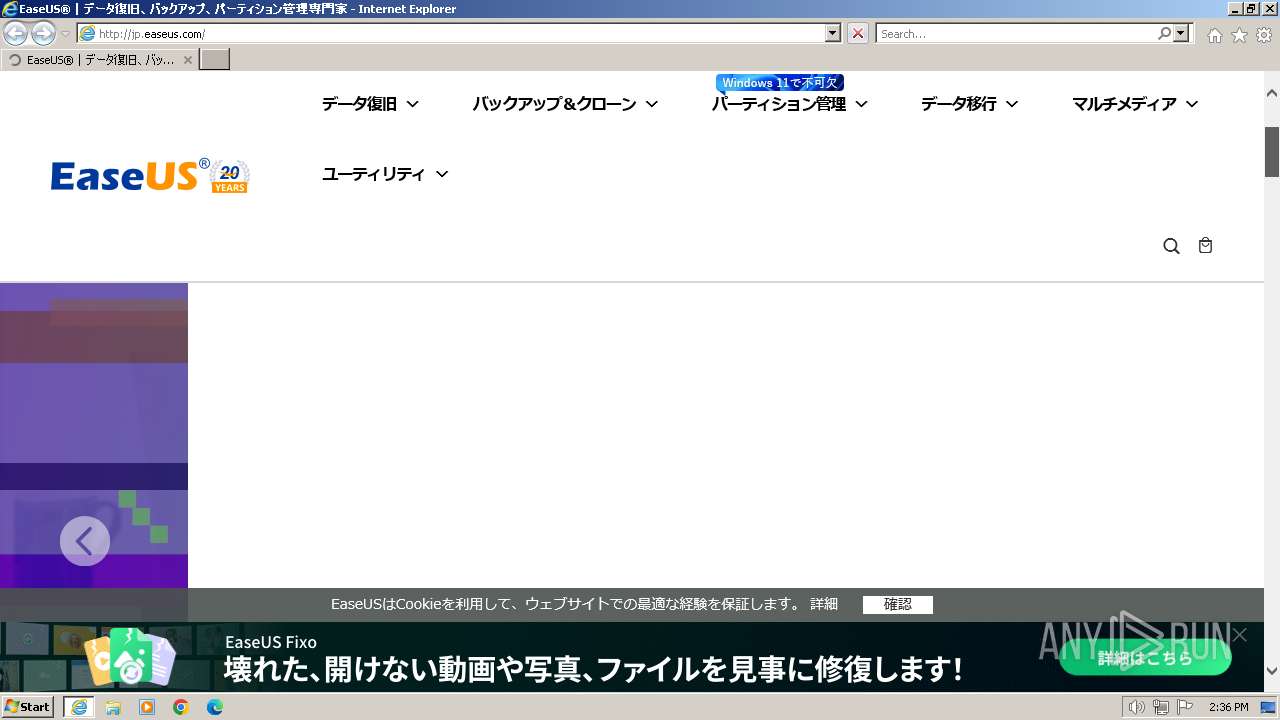Viewport: 1280px width, 720px height.
Task: Close the EaseUS Fixo banner ad
Action: (1240, 635)
